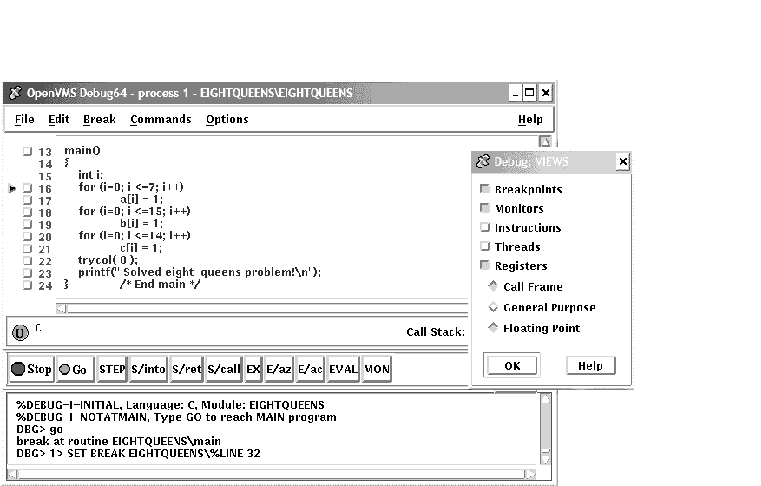
Task: Click Help in Debug Views dialog
Action: (590, 366)
